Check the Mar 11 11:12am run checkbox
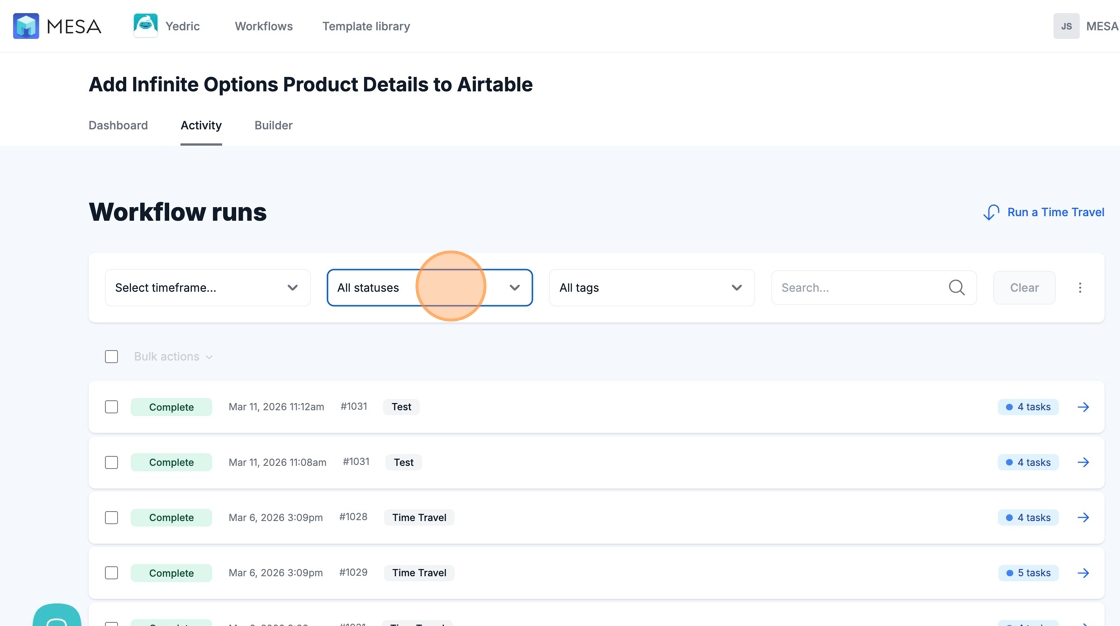The width and height of the screenshot is (1120, 626). tap(112, 407)
